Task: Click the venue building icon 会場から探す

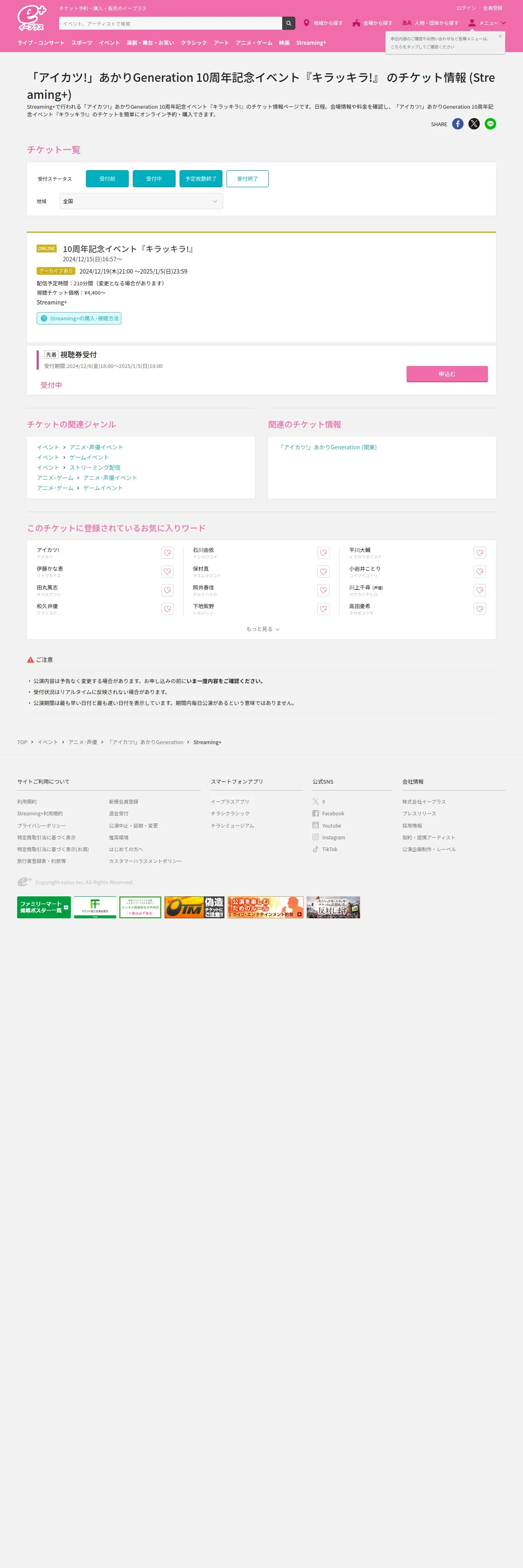Action: tap(356, 23)
